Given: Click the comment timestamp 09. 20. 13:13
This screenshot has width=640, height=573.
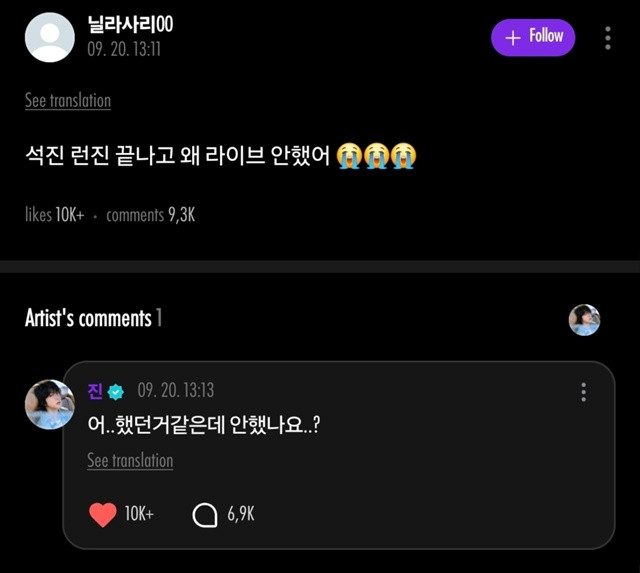Looking at the screenshot, I should (176, 391).
